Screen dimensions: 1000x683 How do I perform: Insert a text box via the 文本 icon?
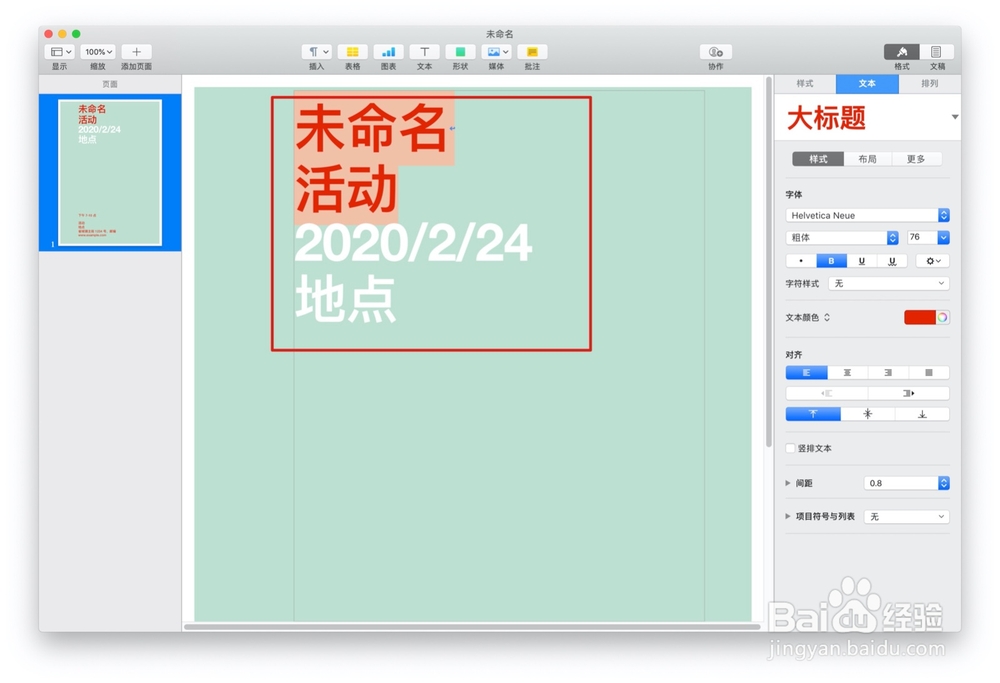tap(424, 52)
